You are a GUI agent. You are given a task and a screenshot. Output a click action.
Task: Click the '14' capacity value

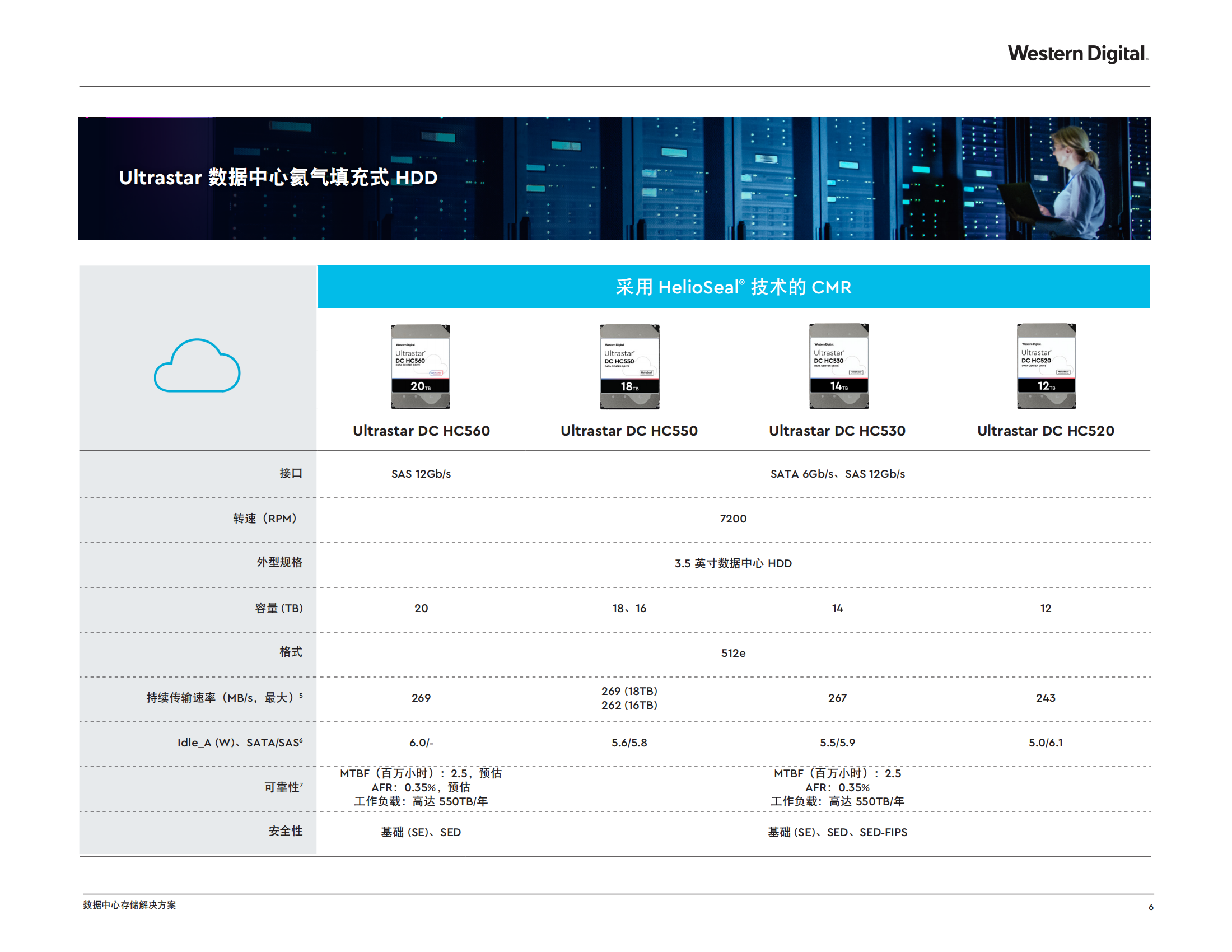point(837,608)
